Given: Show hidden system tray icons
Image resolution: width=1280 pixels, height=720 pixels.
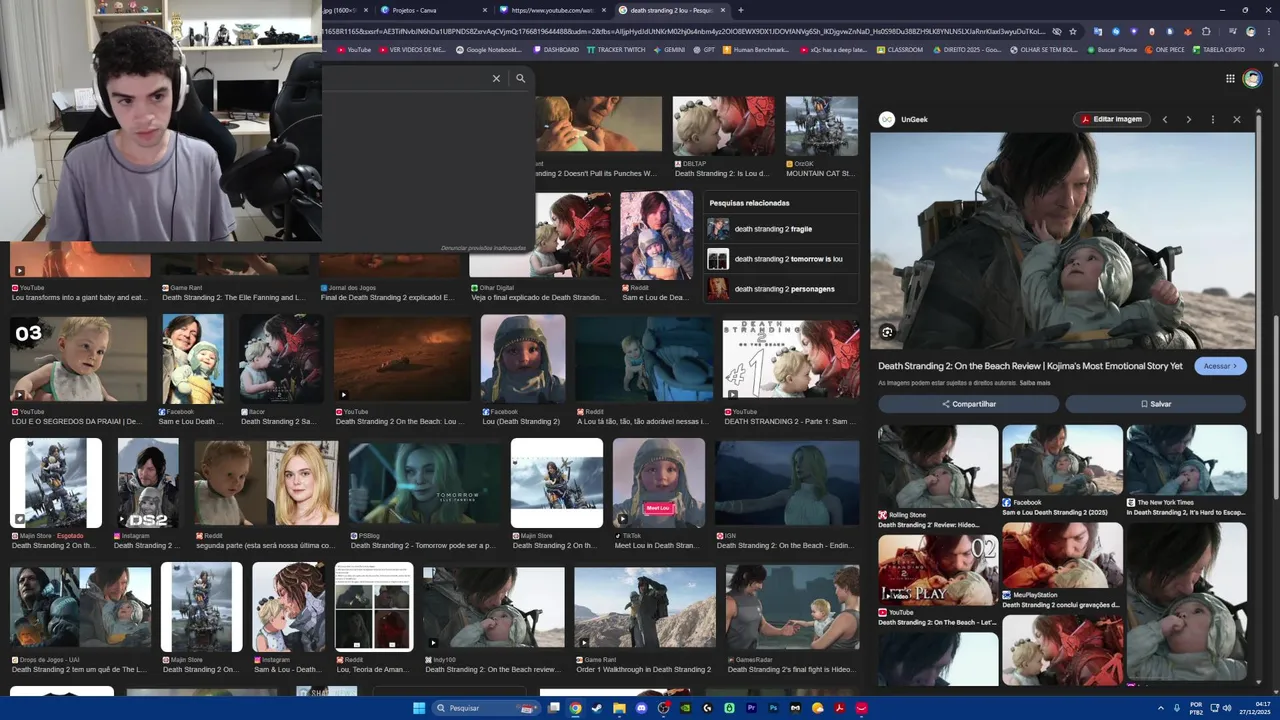Looking at the screenshot, I should click(x=1160, y=708).
